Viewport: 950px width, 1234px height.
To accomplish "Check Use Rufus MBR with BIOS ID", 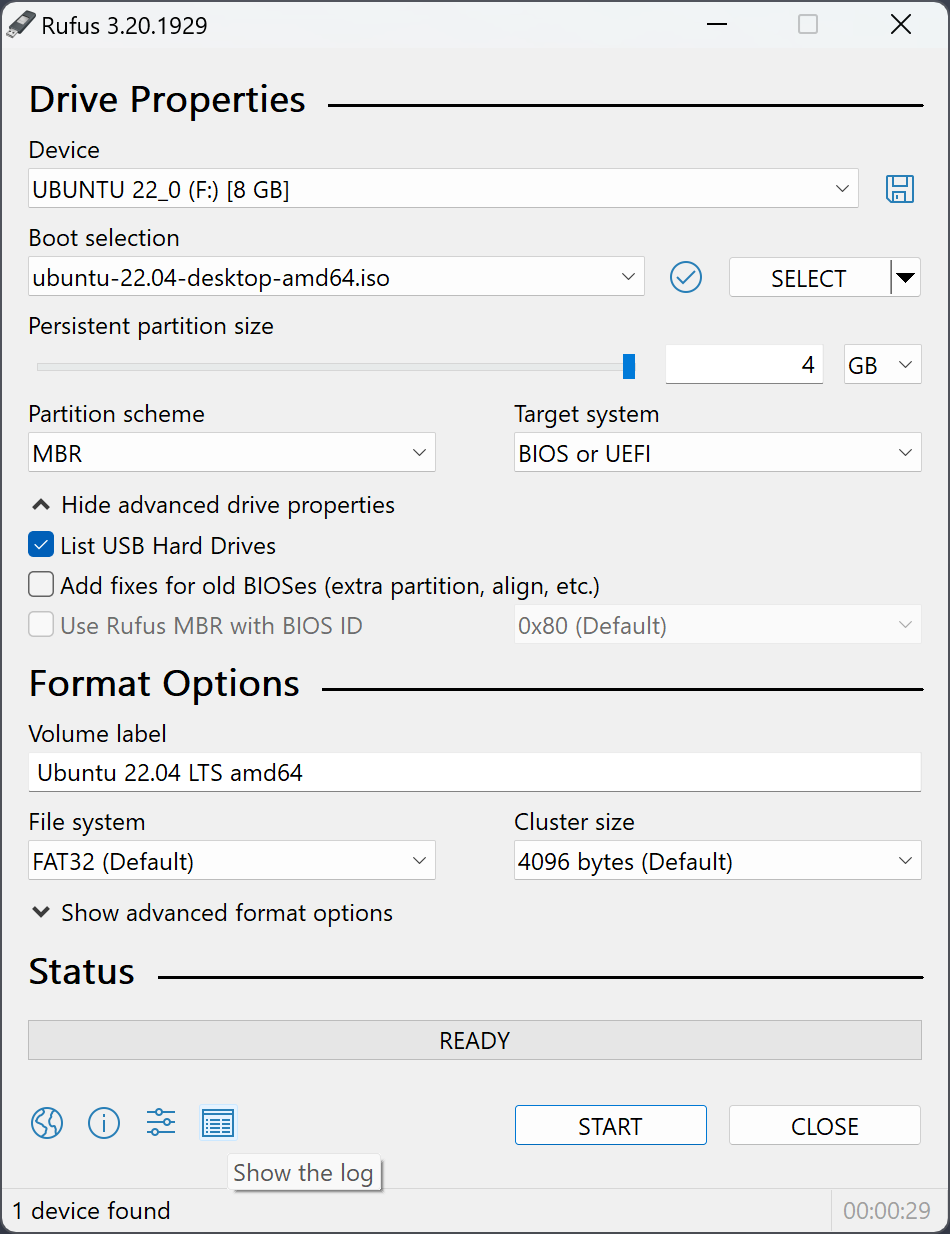I will pyautogui.click(x=41, y=624).
